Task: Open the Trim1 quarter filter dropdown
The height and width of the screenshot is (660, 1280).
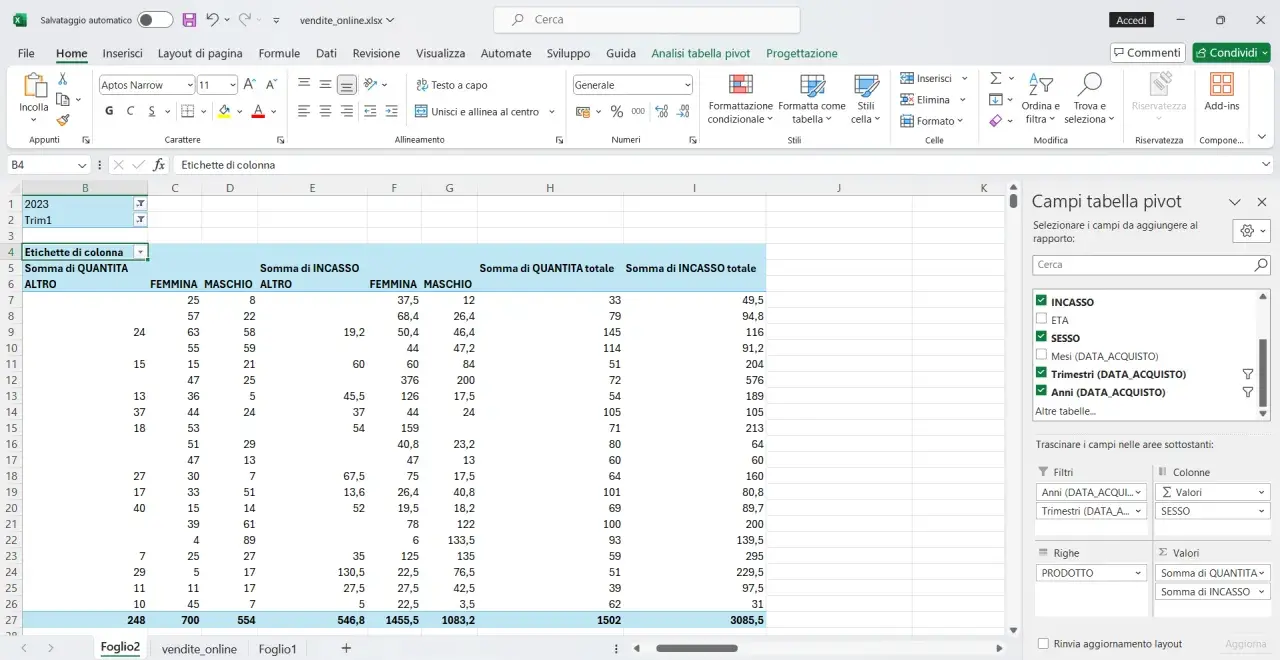Action: pos(140,220)
